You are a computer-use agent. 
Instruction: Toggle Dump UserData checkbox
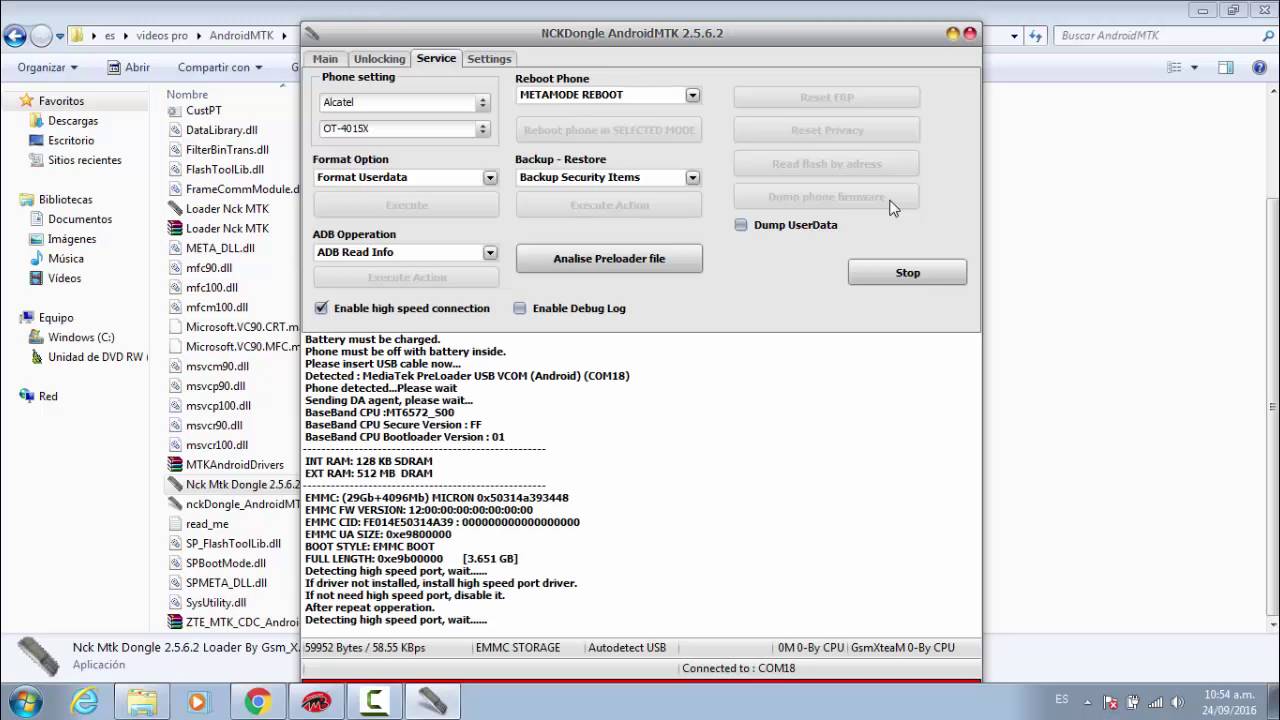(741, 225)
